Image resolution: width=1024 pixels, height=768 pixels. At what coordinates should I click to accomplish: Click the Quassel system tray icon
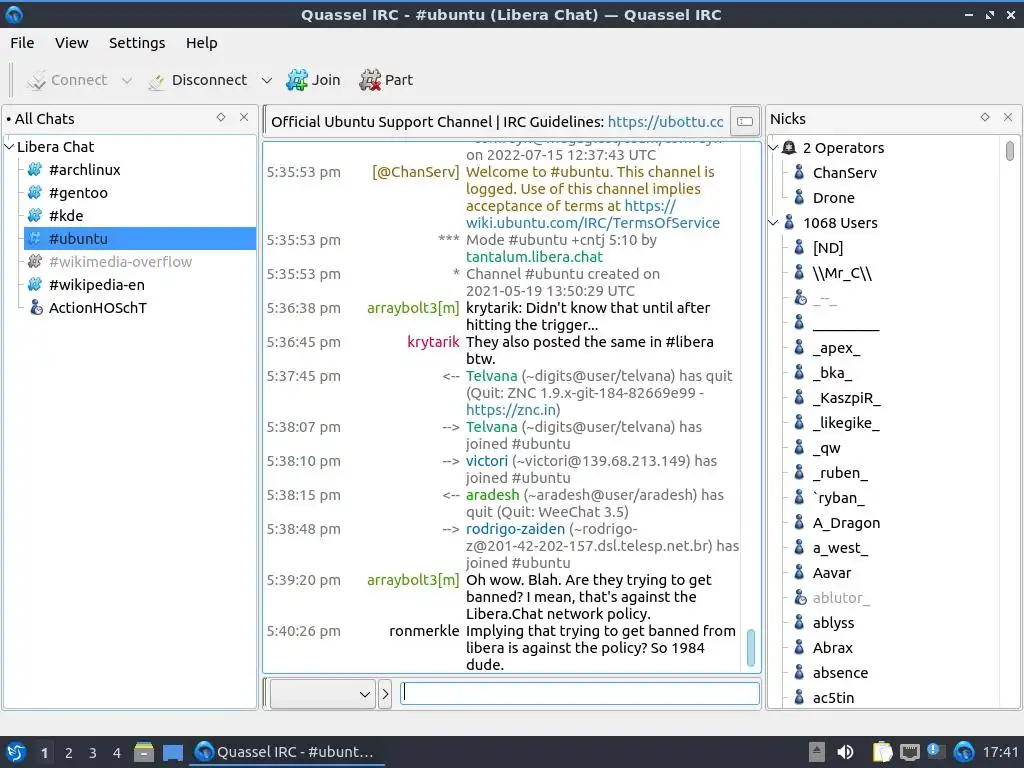[964, 752]
